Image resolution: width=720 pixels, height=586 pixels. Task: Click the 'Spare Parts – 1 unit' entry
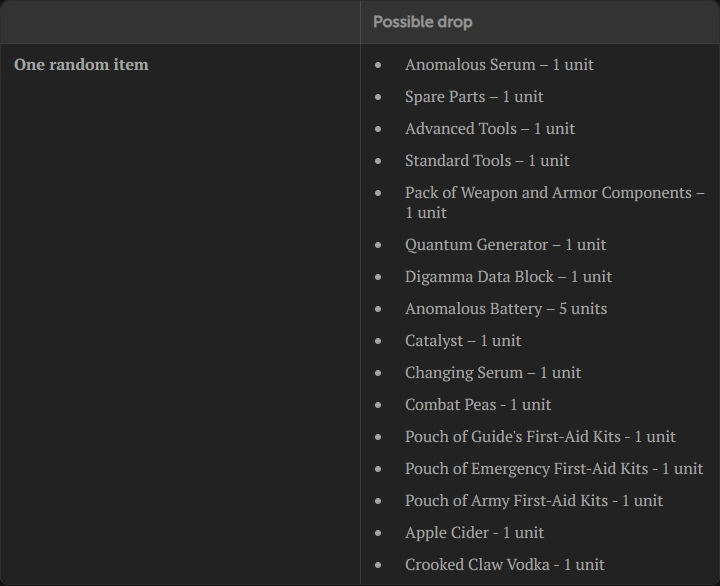(x=473, y=97)
